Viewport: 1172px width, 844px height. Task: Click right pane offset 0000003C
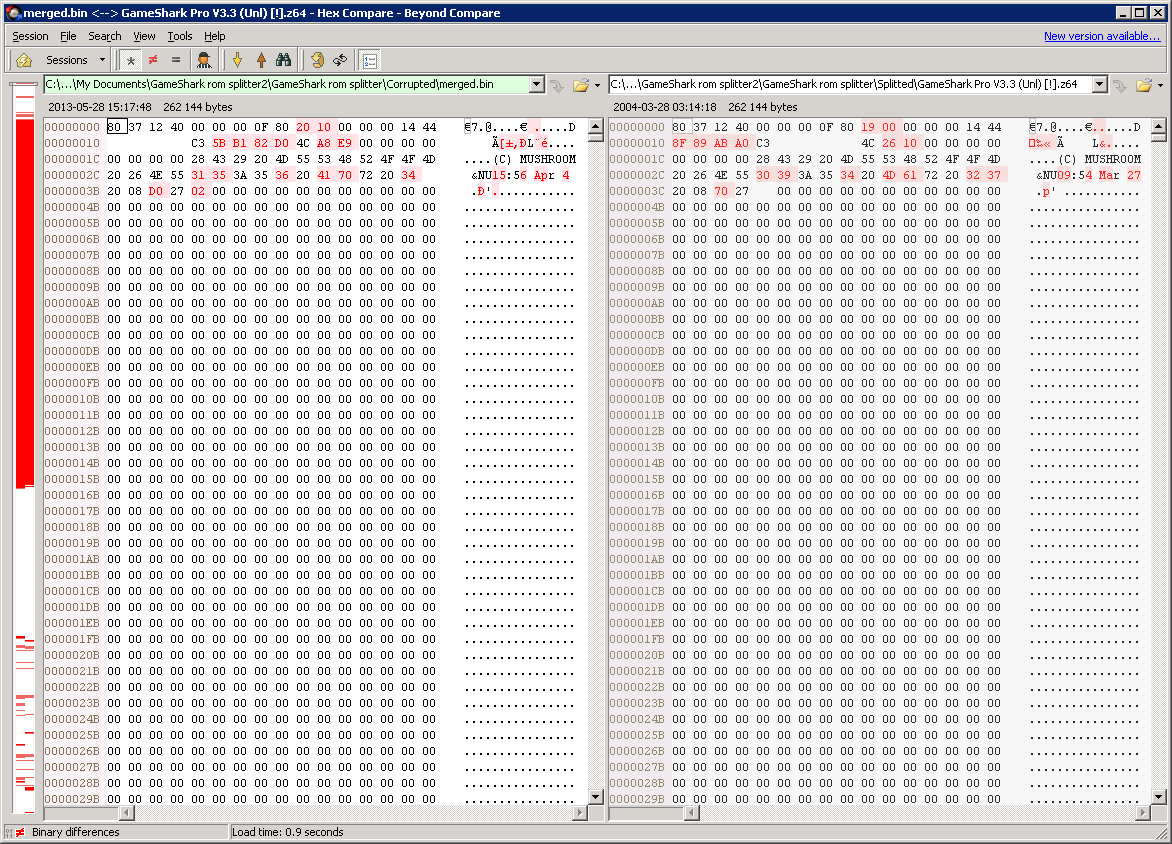pyautogui.click(x=637, y=191)
